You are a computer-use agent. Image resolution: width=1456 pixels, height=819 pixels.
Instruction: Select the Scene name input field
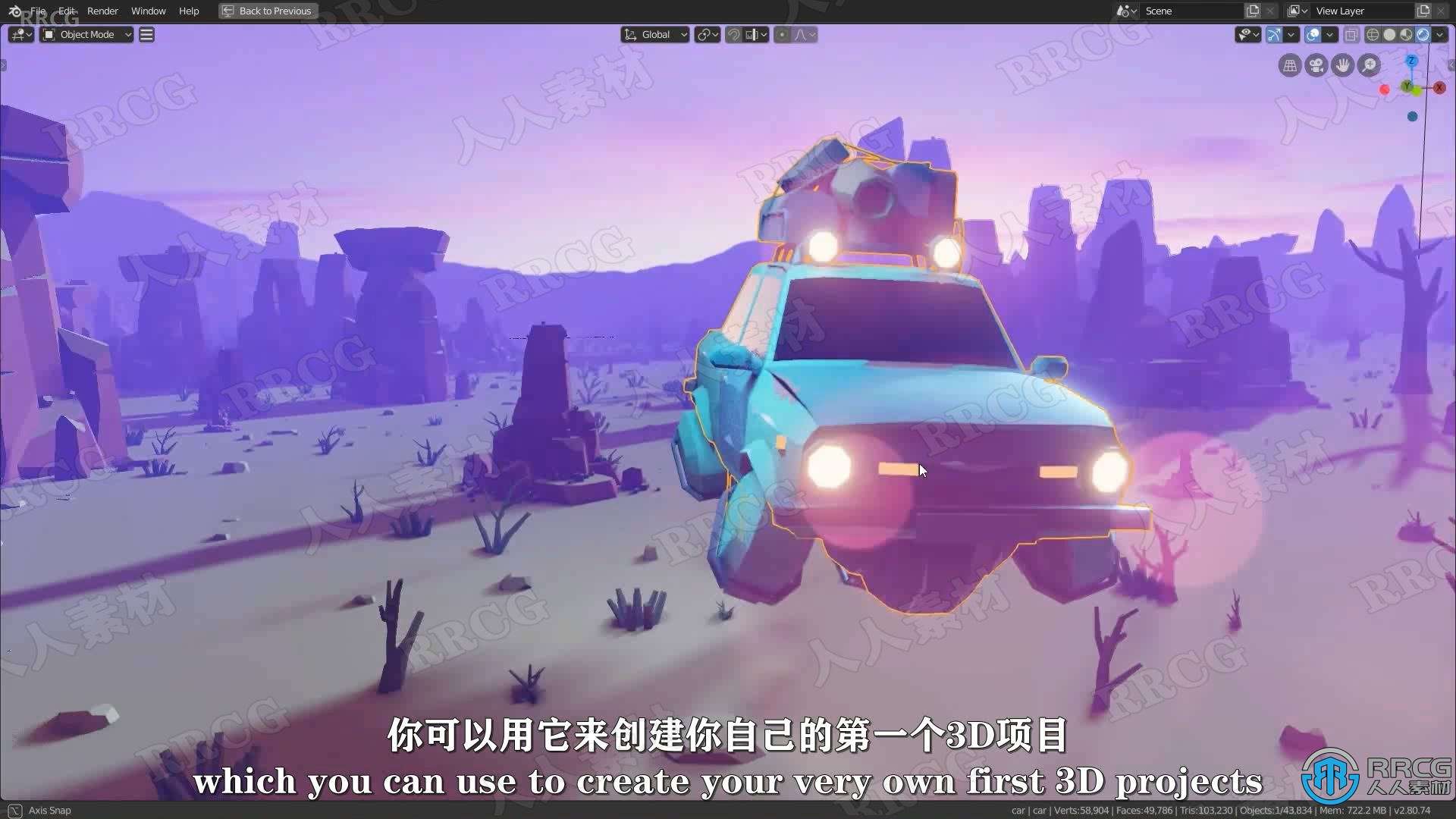tap(1191, 10)
